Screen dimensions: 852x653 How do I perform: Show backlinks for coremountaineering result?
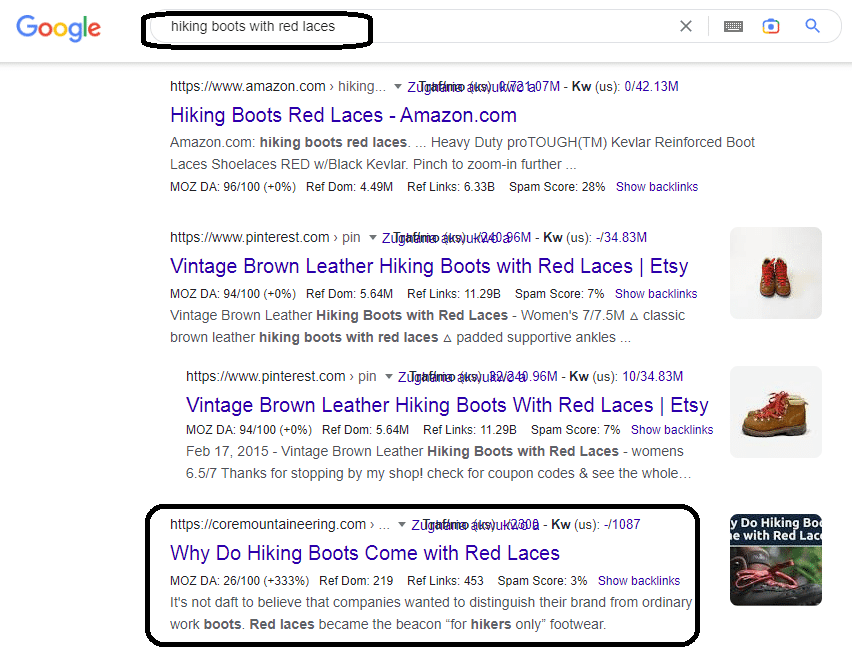638,581
